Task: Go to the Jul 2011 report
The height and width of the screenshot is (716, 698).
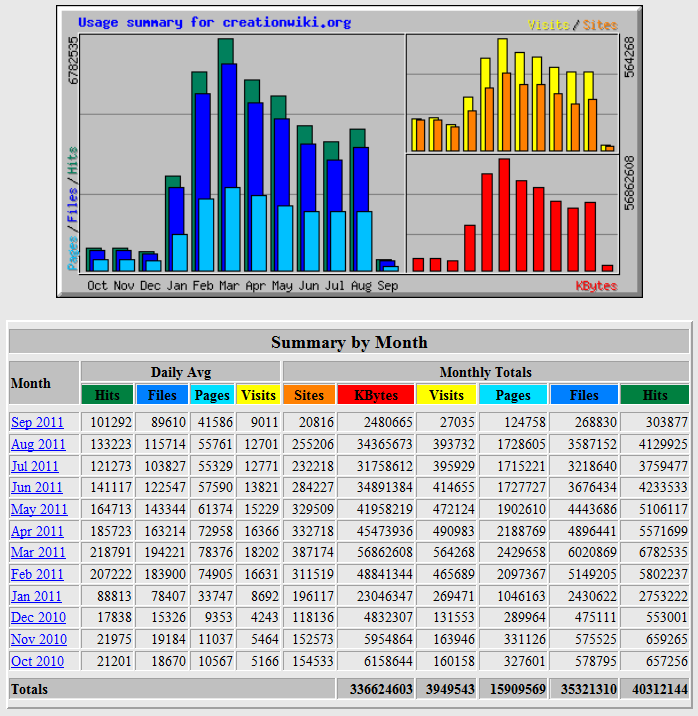Action: (x=35, y=466)
